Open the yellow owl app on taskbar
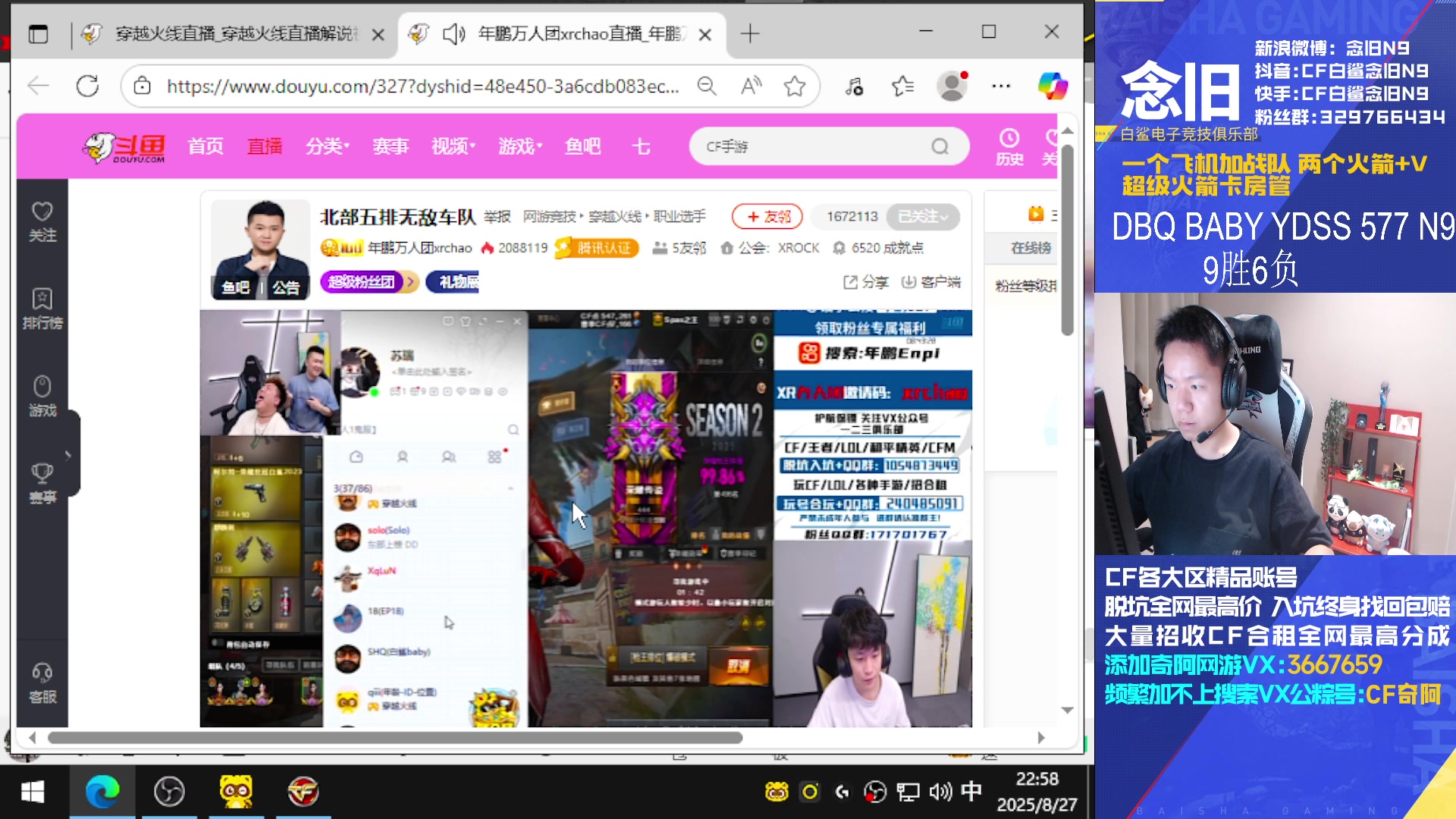This screenshot has width=1456, height=819. [x=236, y=792]
